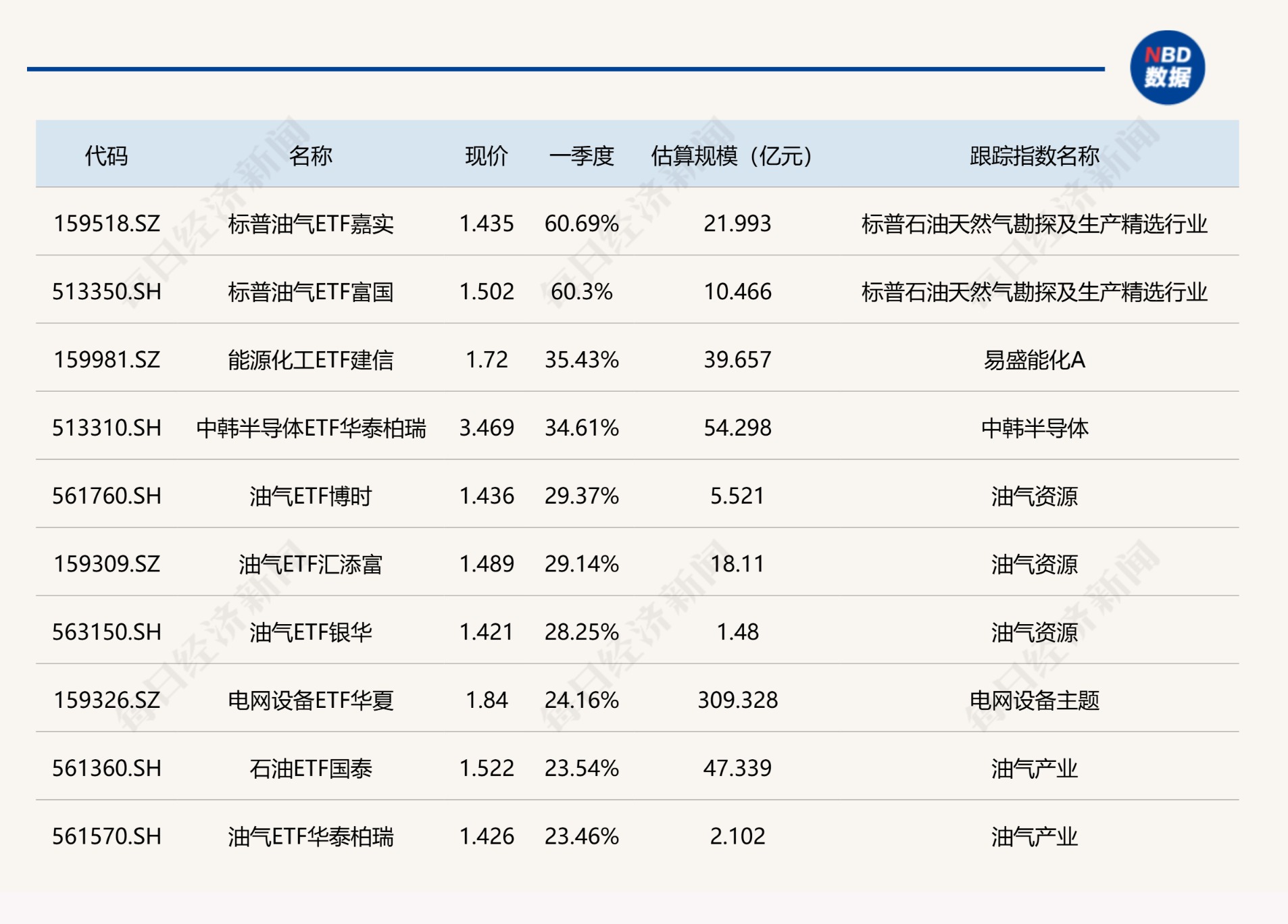This screenshot has width=1288, height=924.
Task: Click fund code 159518.SZ
Action: click(x=107, y=224)
